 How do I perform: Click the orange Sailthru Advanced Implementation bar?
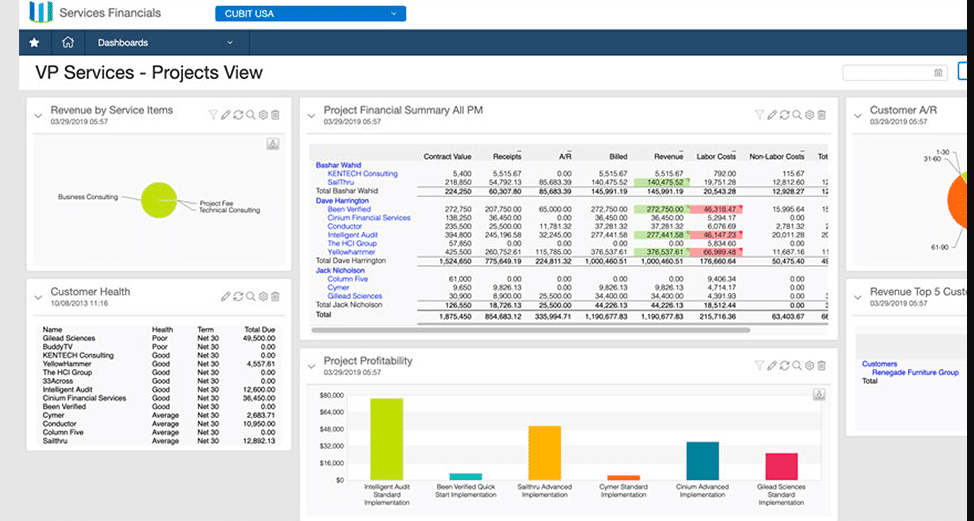click(545, 453)
